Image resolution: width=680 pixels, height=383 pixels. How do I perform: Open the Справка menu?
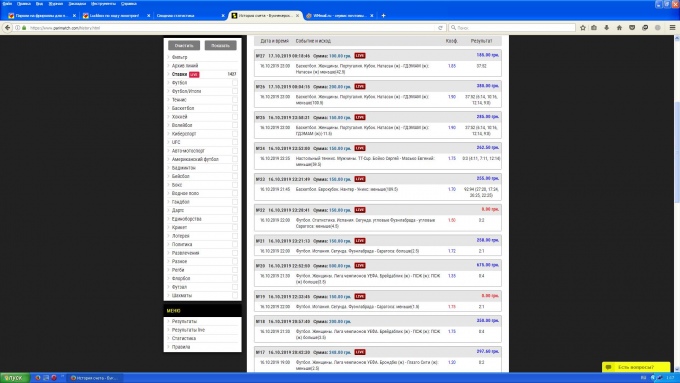pos(129,3)
